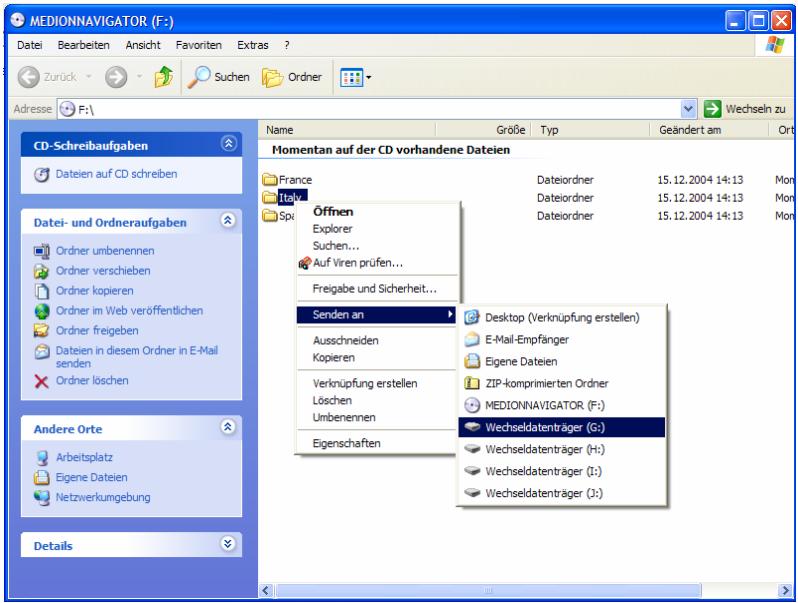Select the Italy folder icon
This screenshot has width=798, height=603.
click(270, 197)
